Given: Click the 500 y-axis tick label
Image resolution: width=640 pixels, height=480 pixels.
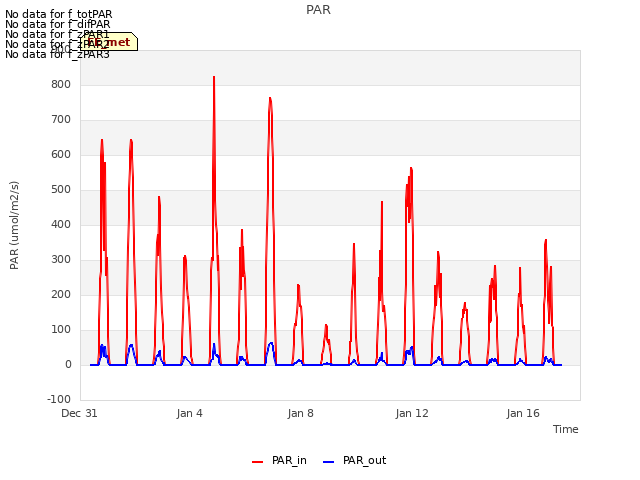Looking at the screenshot, I should click(x=61, y=189).
